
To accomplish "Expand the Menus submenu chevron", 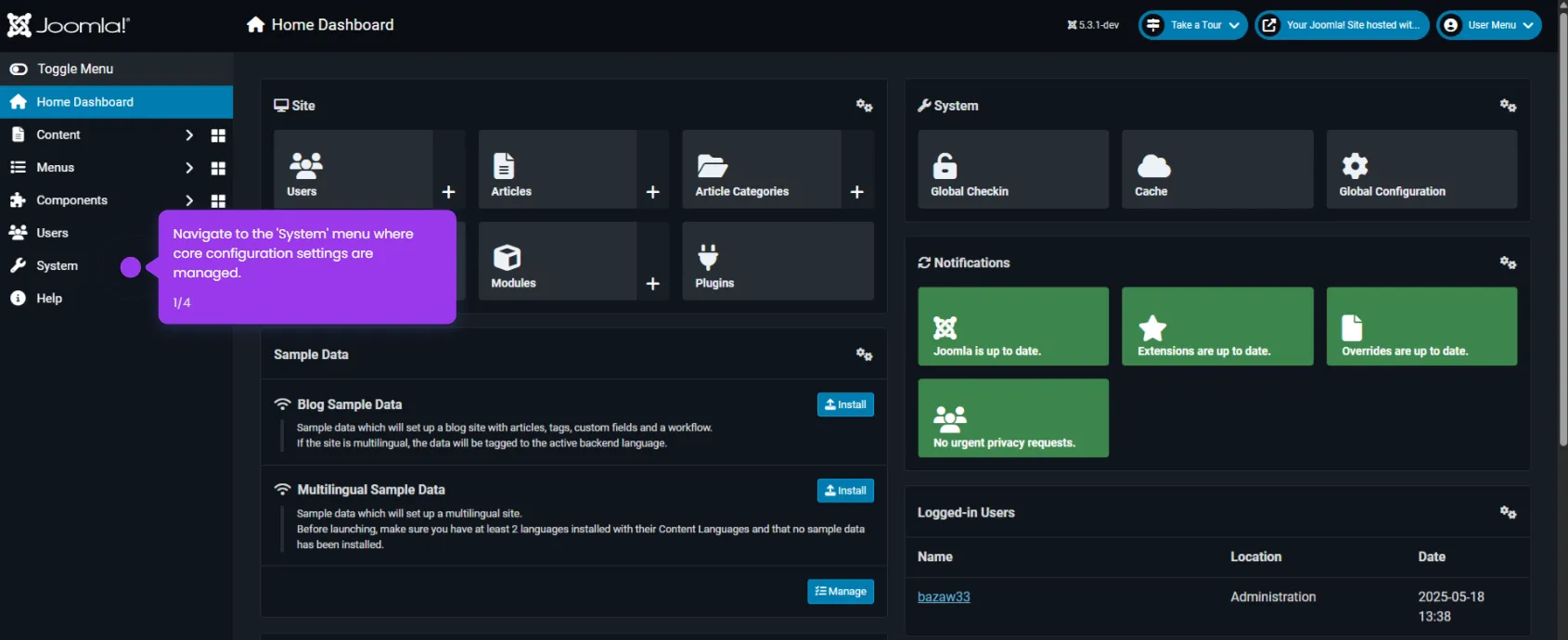I will (x=189, y=168).
